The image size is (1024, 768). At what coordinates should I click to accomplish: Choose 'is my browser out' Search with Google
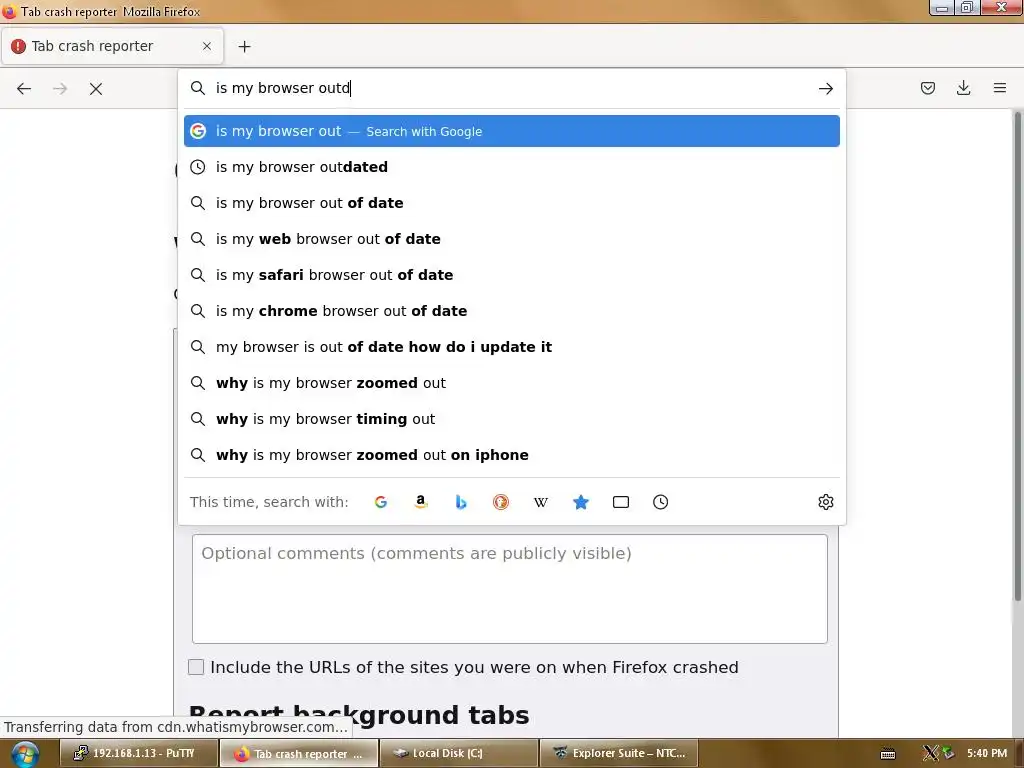click(511, 131)
